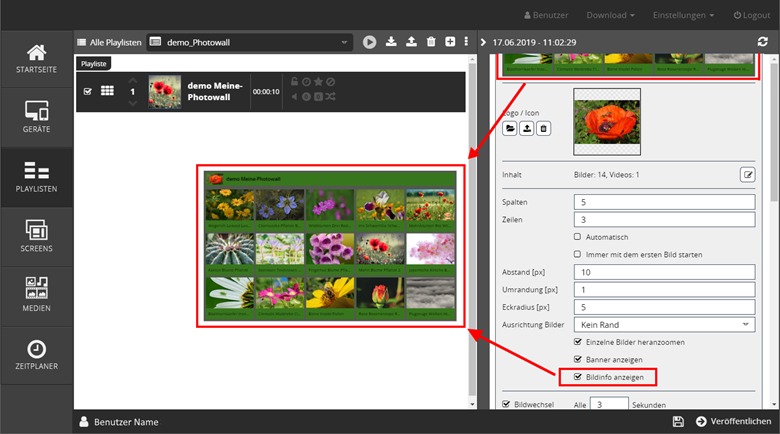
Task: Open the Einstellungen dropdown menu
Action: 683,15
